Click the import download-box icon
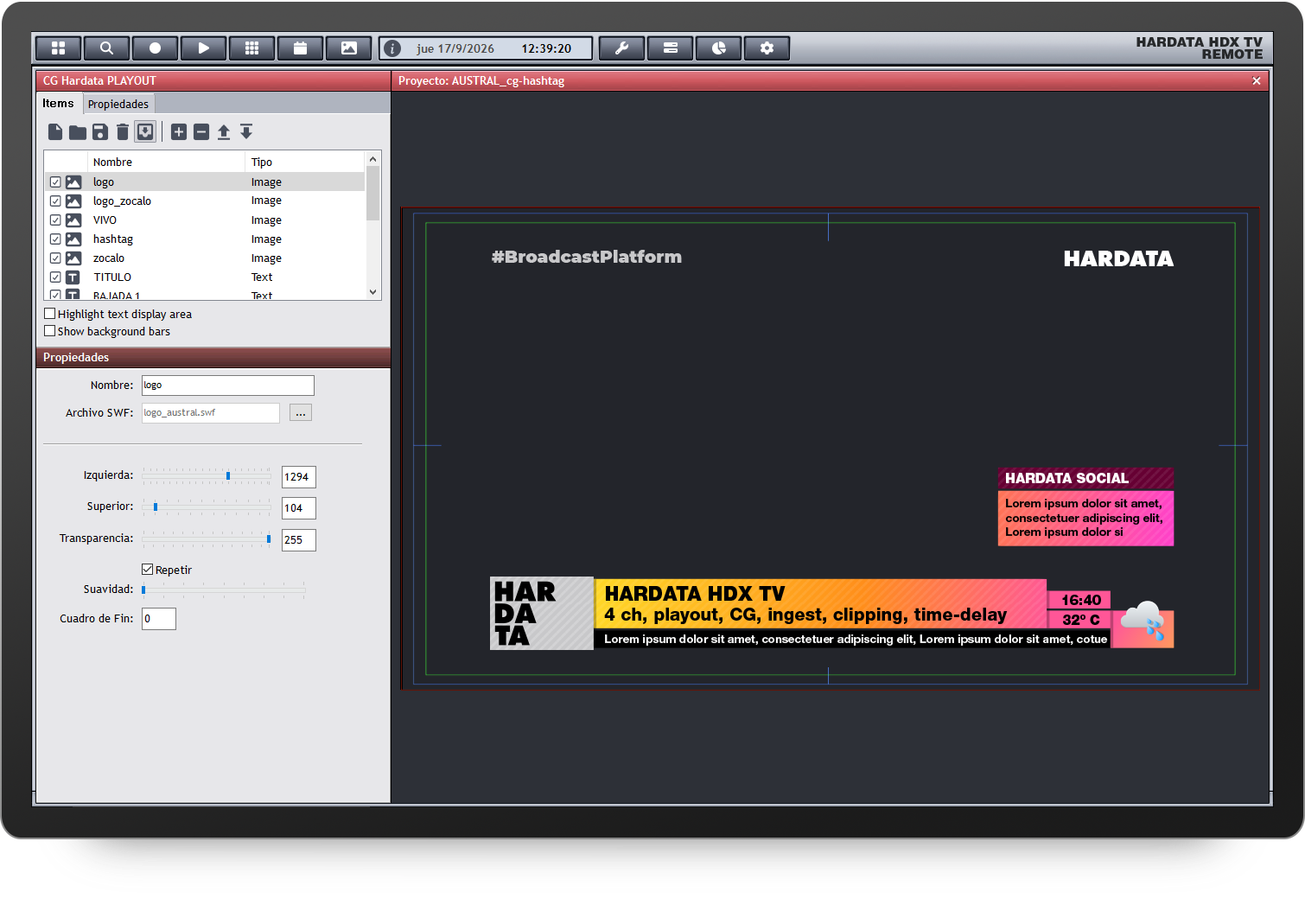The width and height of the screenshot is (1305, 924). [145, 131]
